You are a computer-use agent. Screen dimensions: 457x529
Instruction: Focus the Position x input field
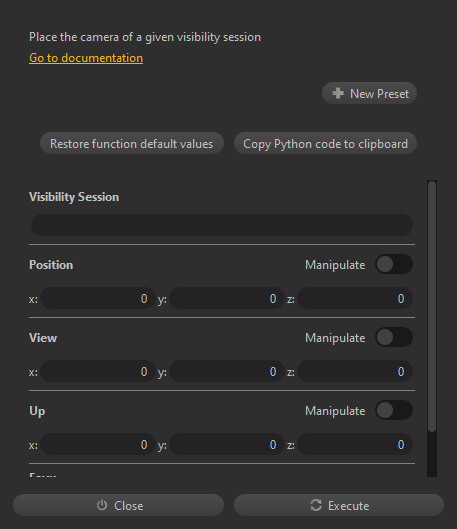point(98,298)
